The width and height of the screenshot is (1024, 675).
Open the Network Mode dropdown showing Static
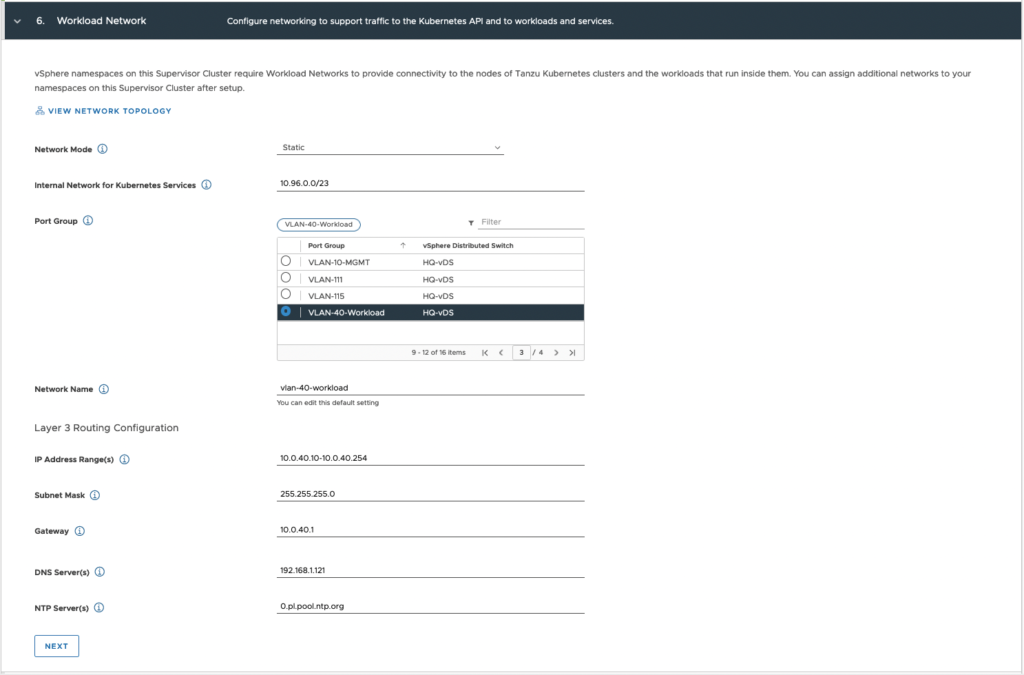pyautogui.click(x=390, y=146)
